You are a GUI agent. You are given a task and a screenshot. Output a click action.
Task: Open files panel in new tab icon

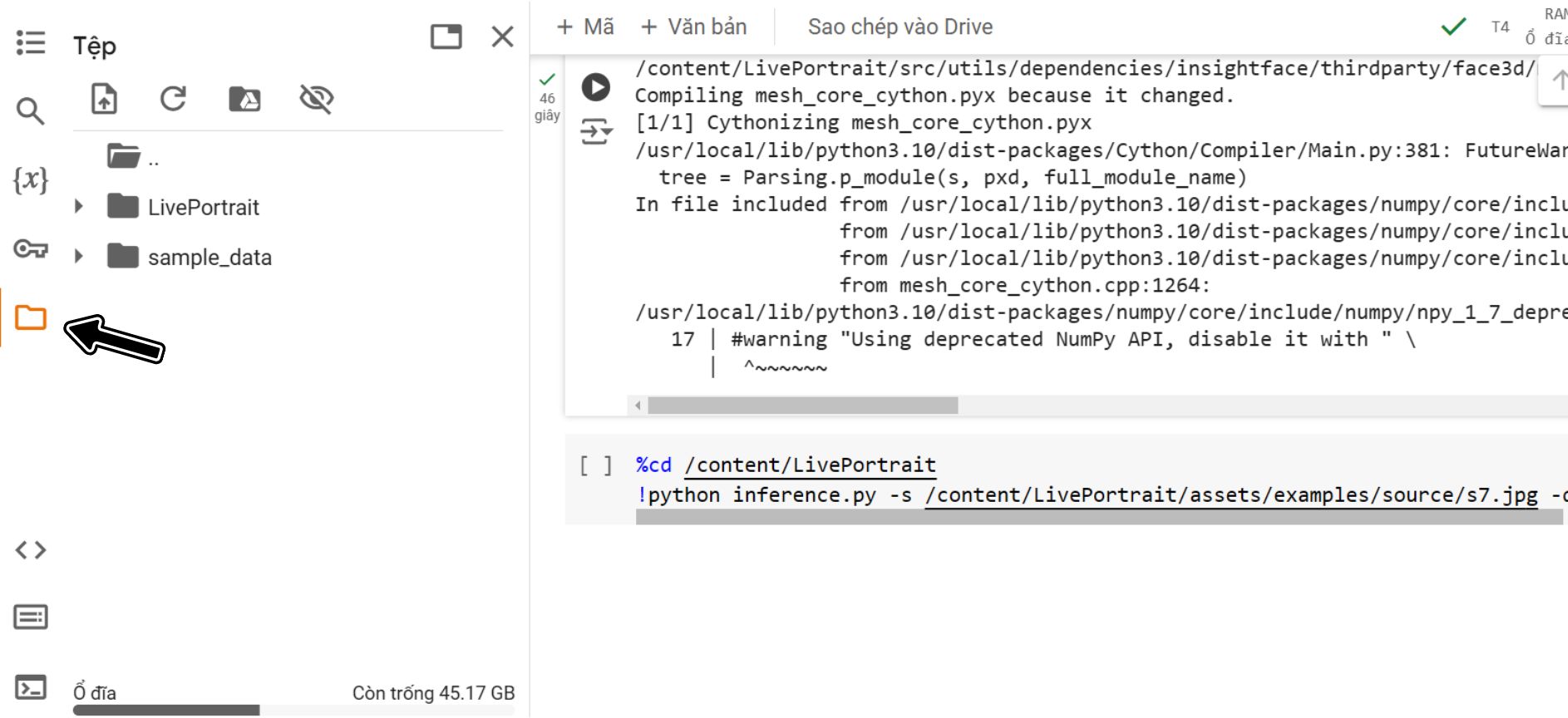446,37
